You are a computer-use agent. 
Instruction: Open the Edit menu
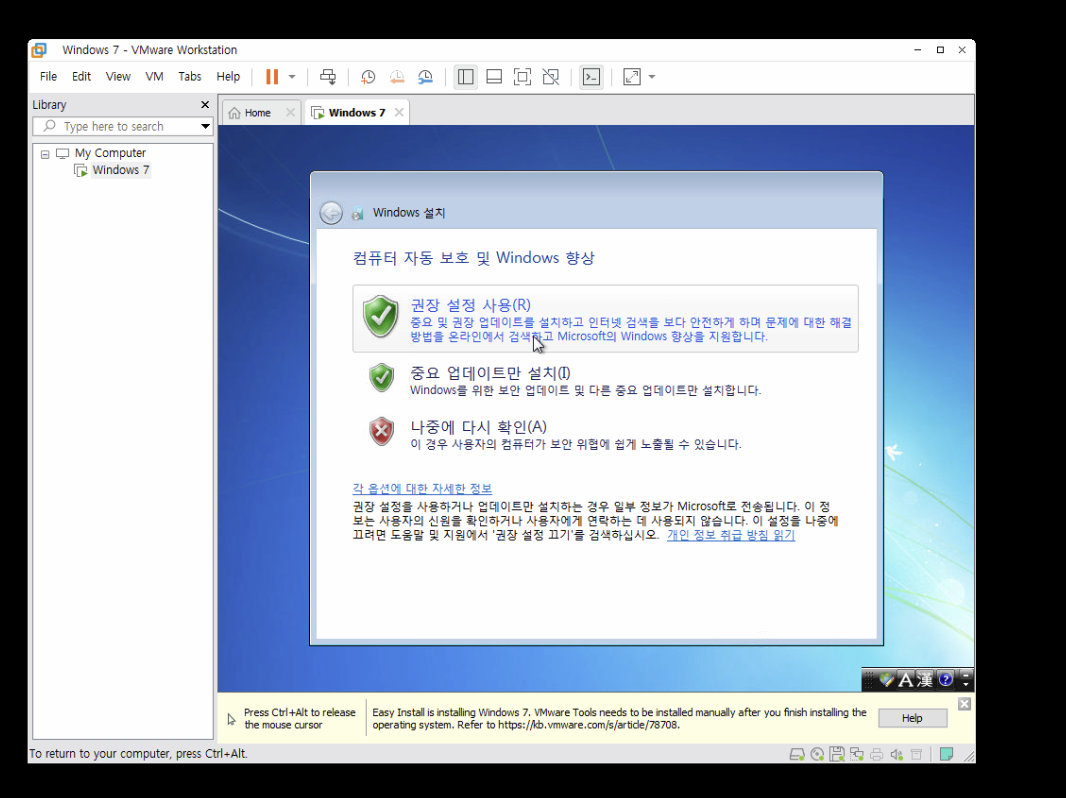[82, 77]
